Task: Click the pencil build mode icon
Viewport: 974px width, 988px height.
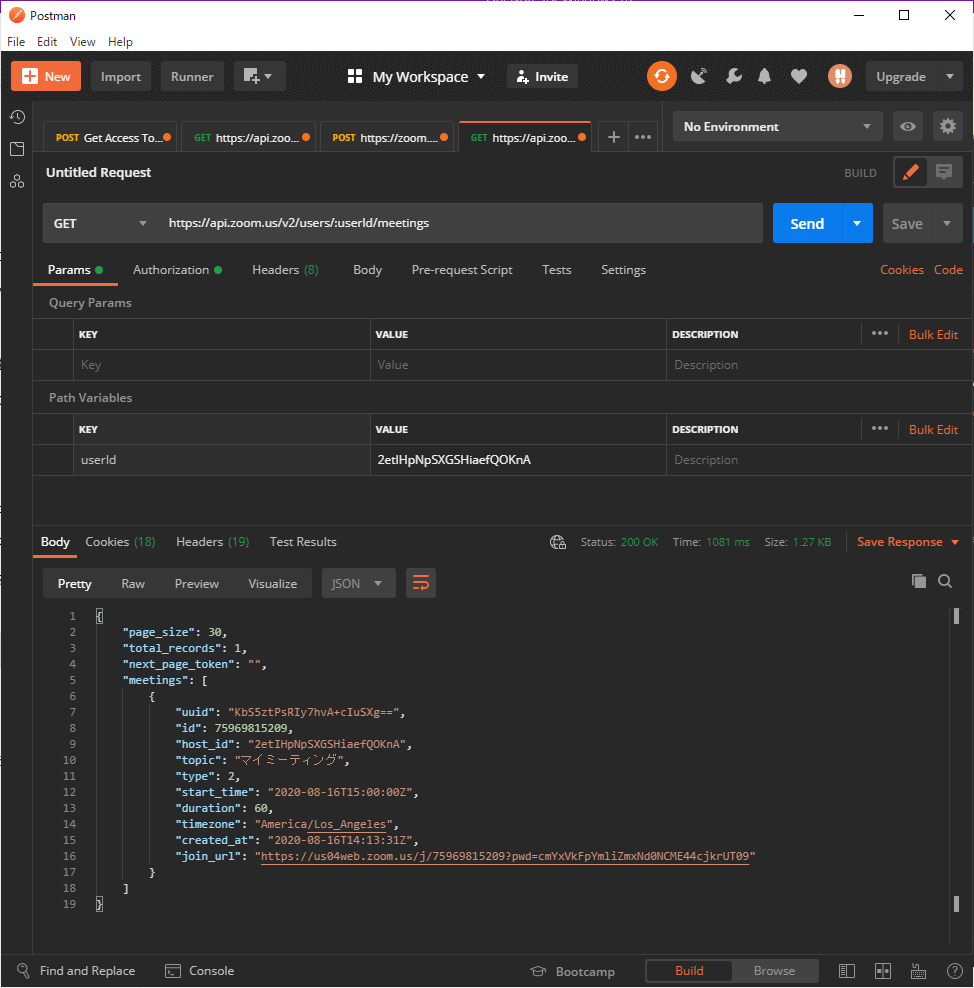Action: pyautogui.click(x=910, y=172)
